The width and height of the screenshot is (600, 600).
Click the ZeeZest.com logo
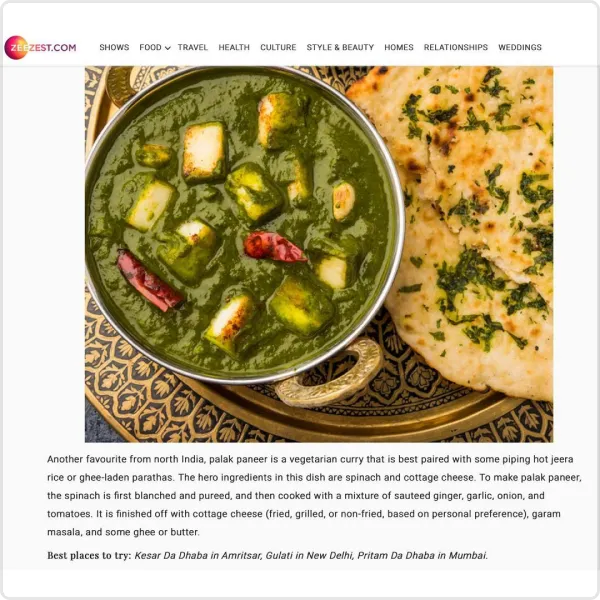40,47
